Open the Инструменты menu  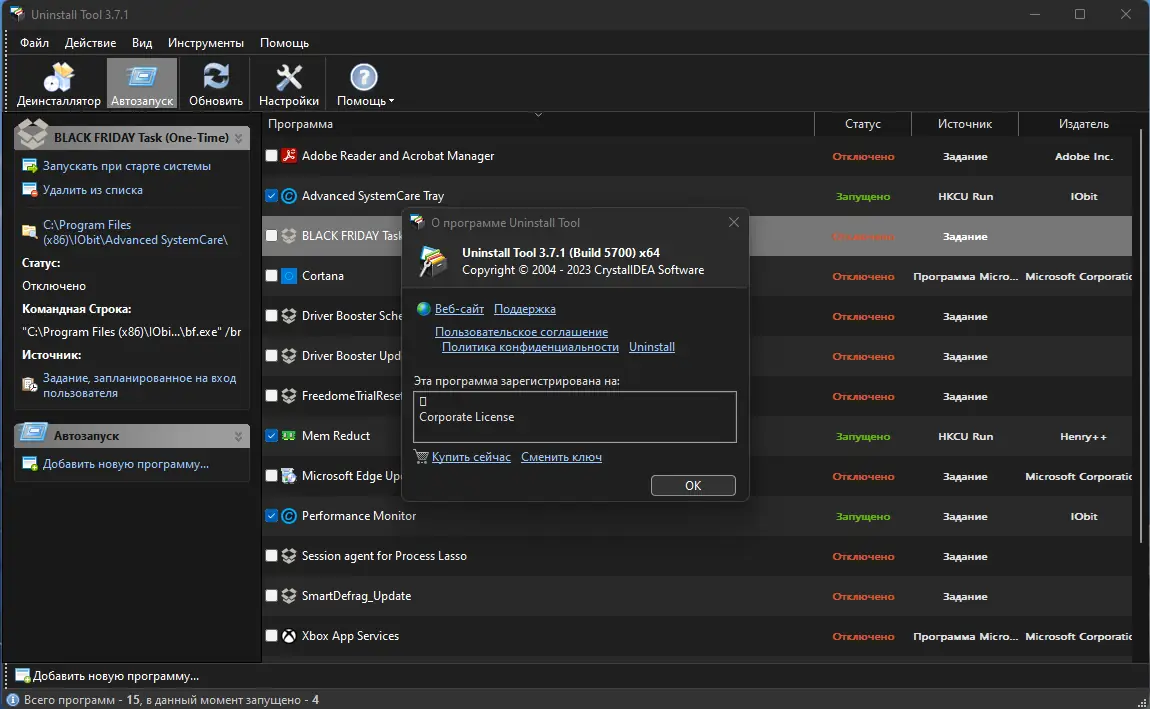point(206,43)
